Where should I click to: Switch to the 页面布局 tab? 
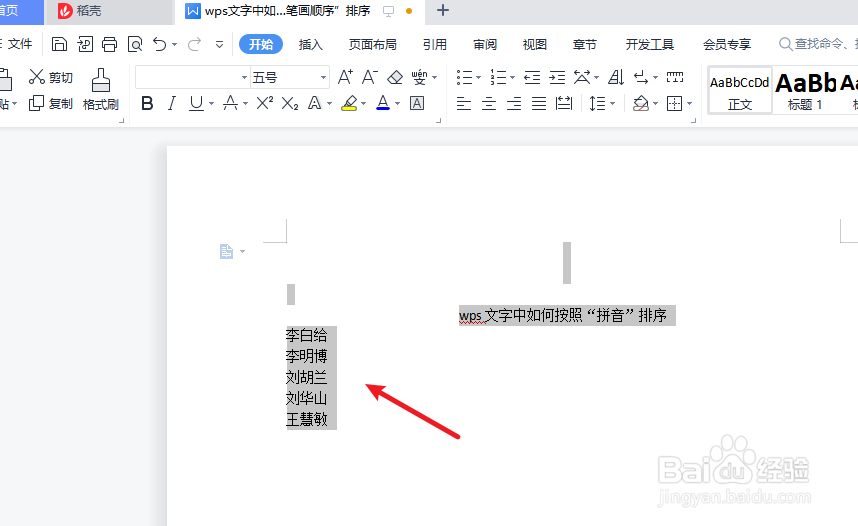point(373,44)
